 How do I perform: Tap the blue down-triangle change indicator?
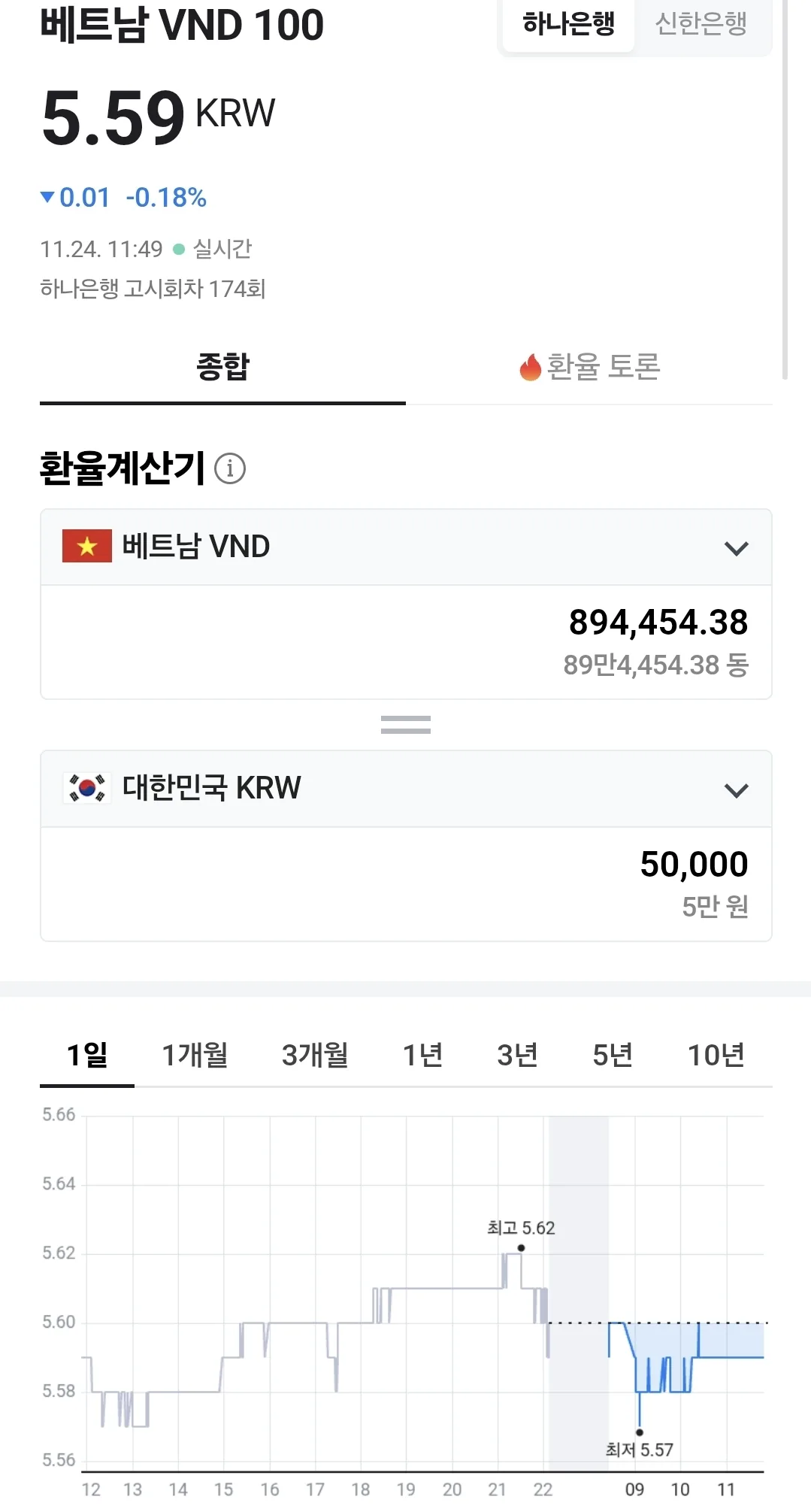tap(47, 197)
